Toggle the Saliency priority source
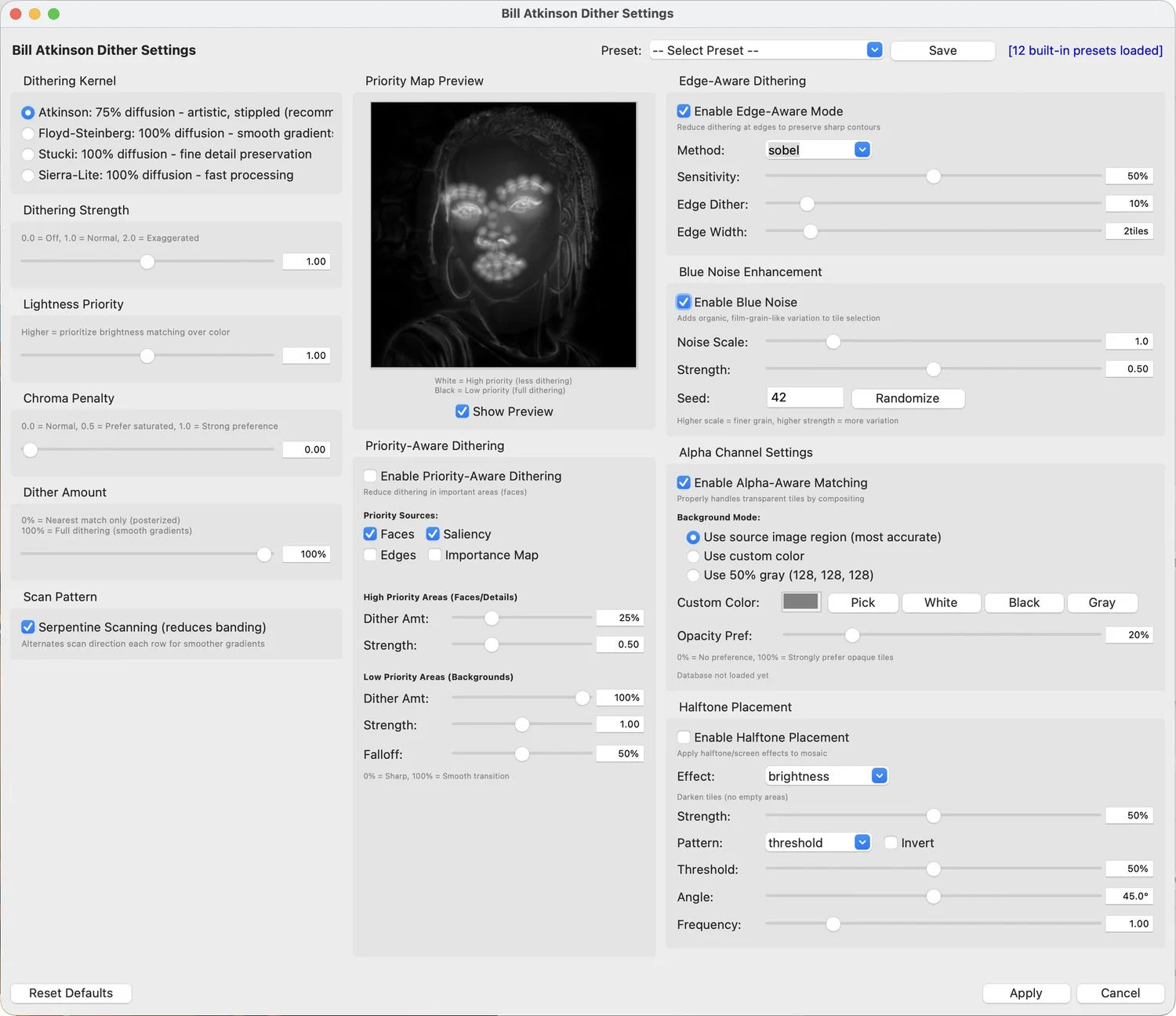This screenshot has height=1016, width=1176. point(433,534)
